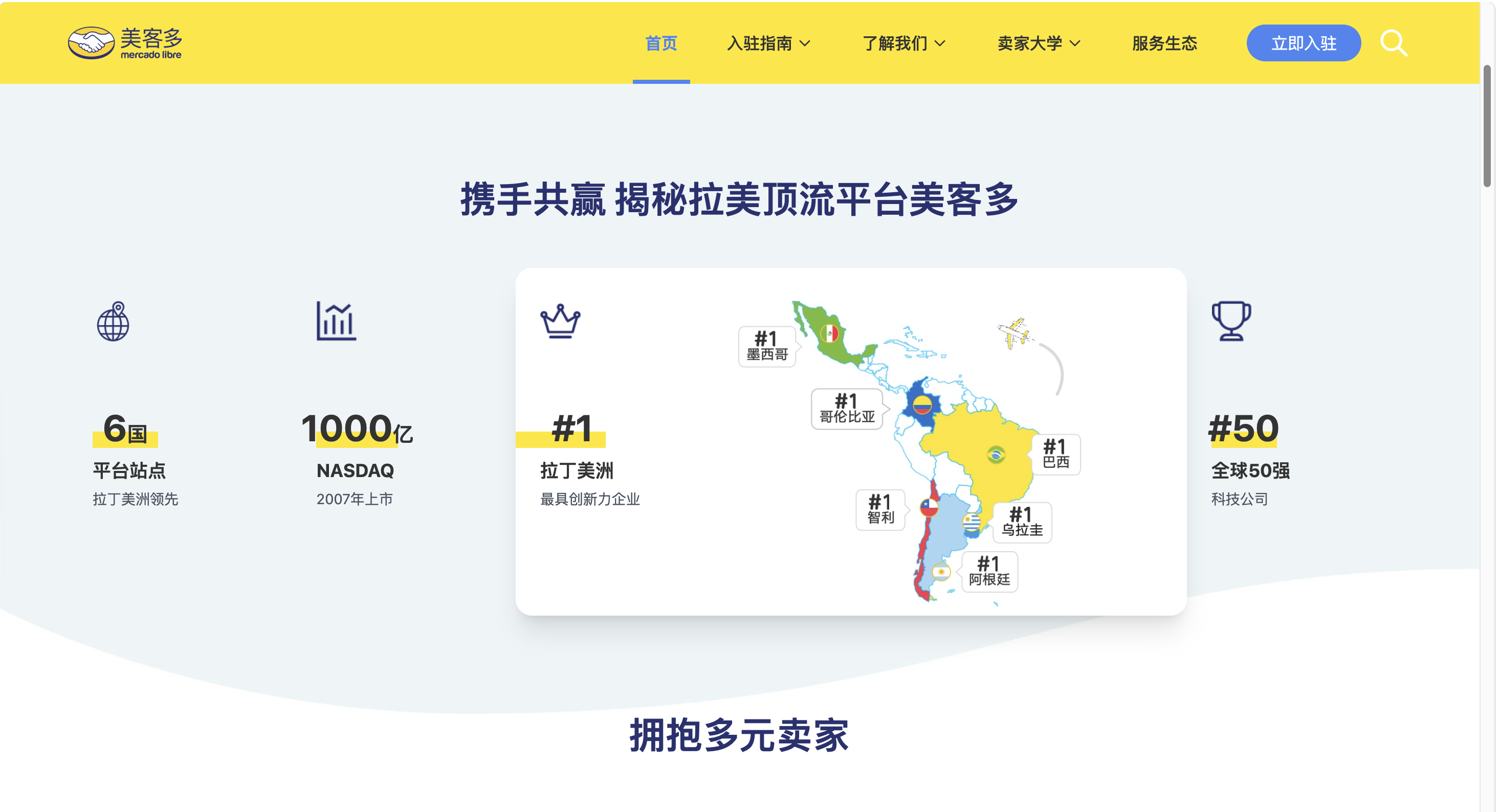Click the 拉丁美洲领先 caption

pyautogui.click(x=135, y=499)
